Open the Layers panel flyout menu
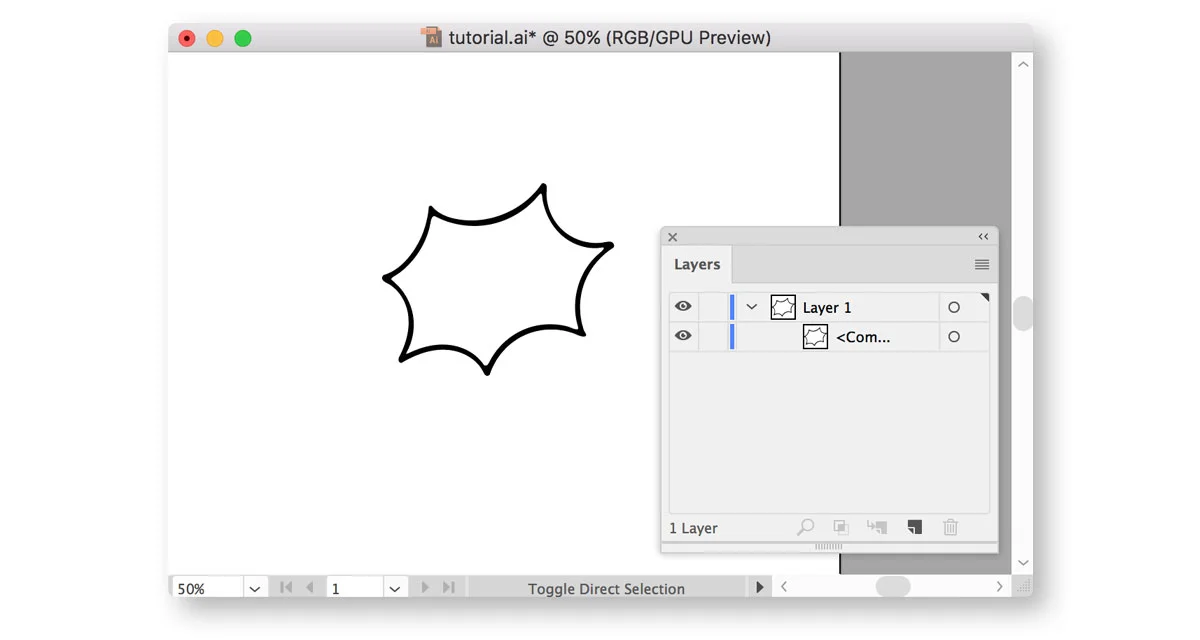 (x=981, y=264)
